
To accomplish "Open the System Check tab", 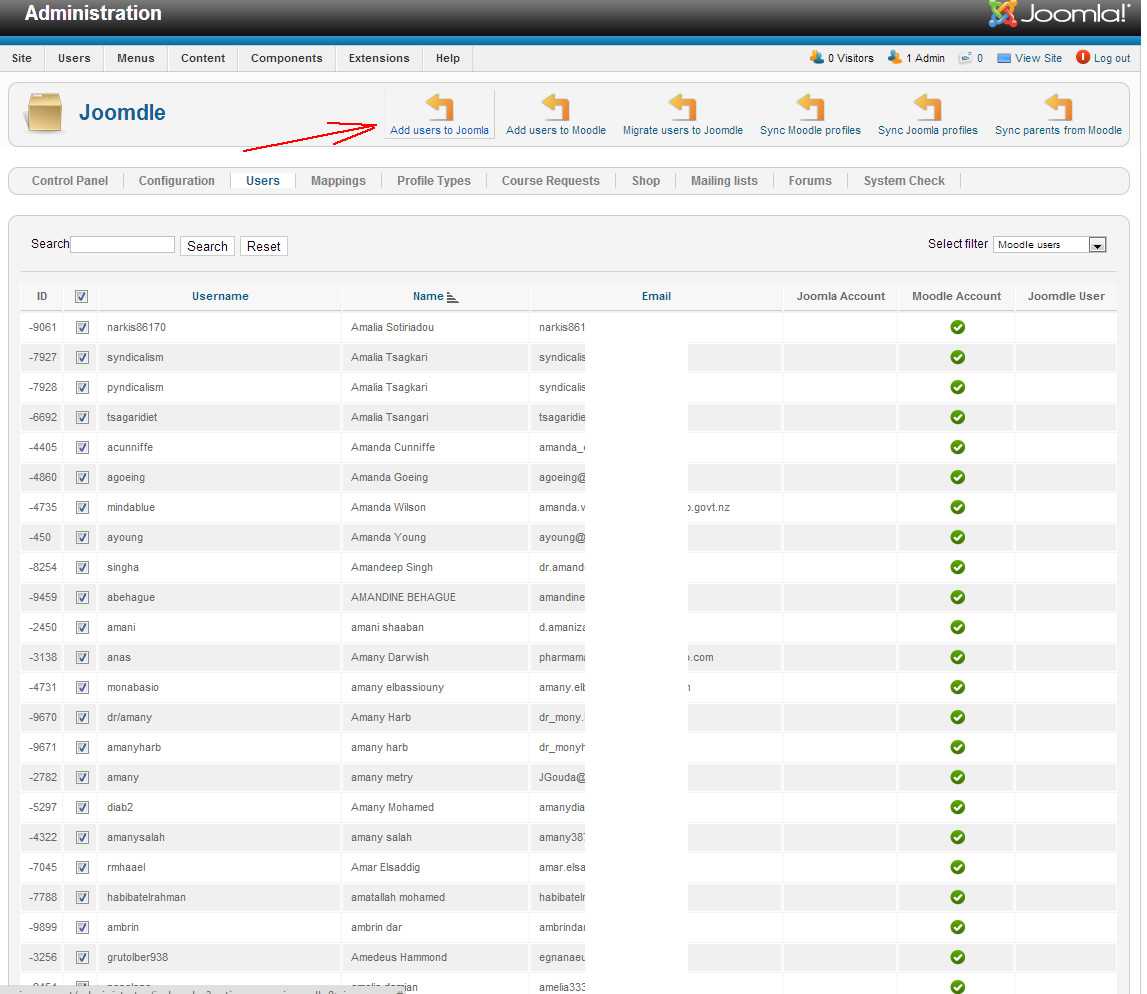I will [904, 181].
